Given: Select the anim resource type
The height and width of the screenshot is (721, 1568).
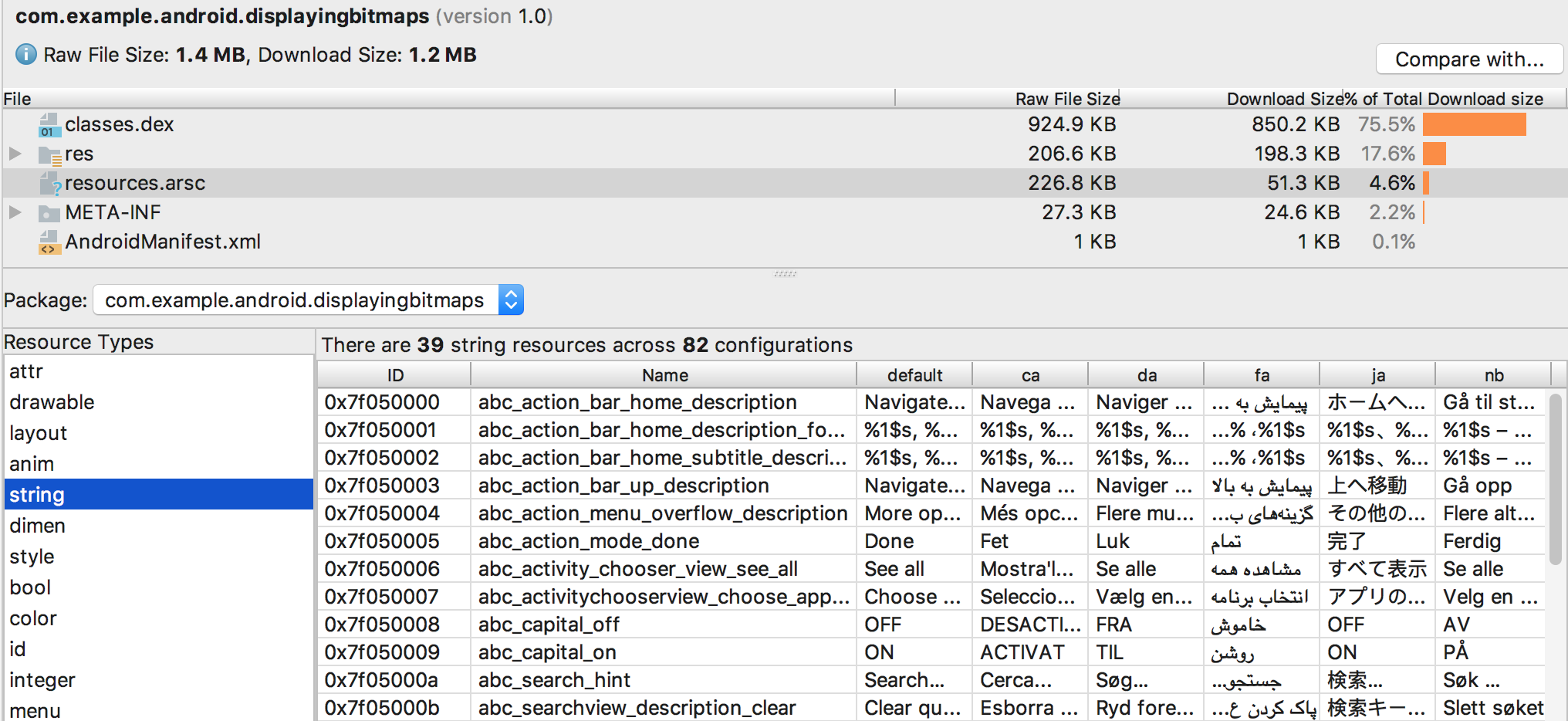Looking at the screenshot, I should coord(32,463).
